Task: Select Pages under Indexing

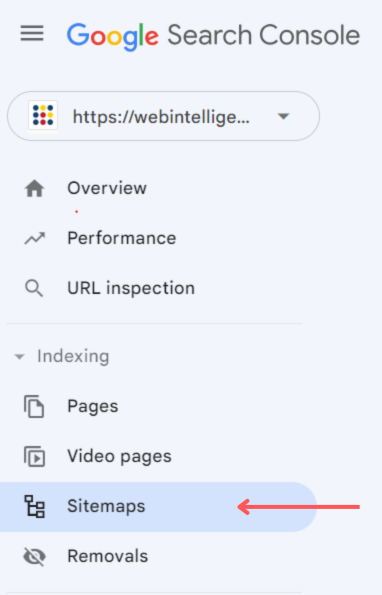Action: [93, 406]
